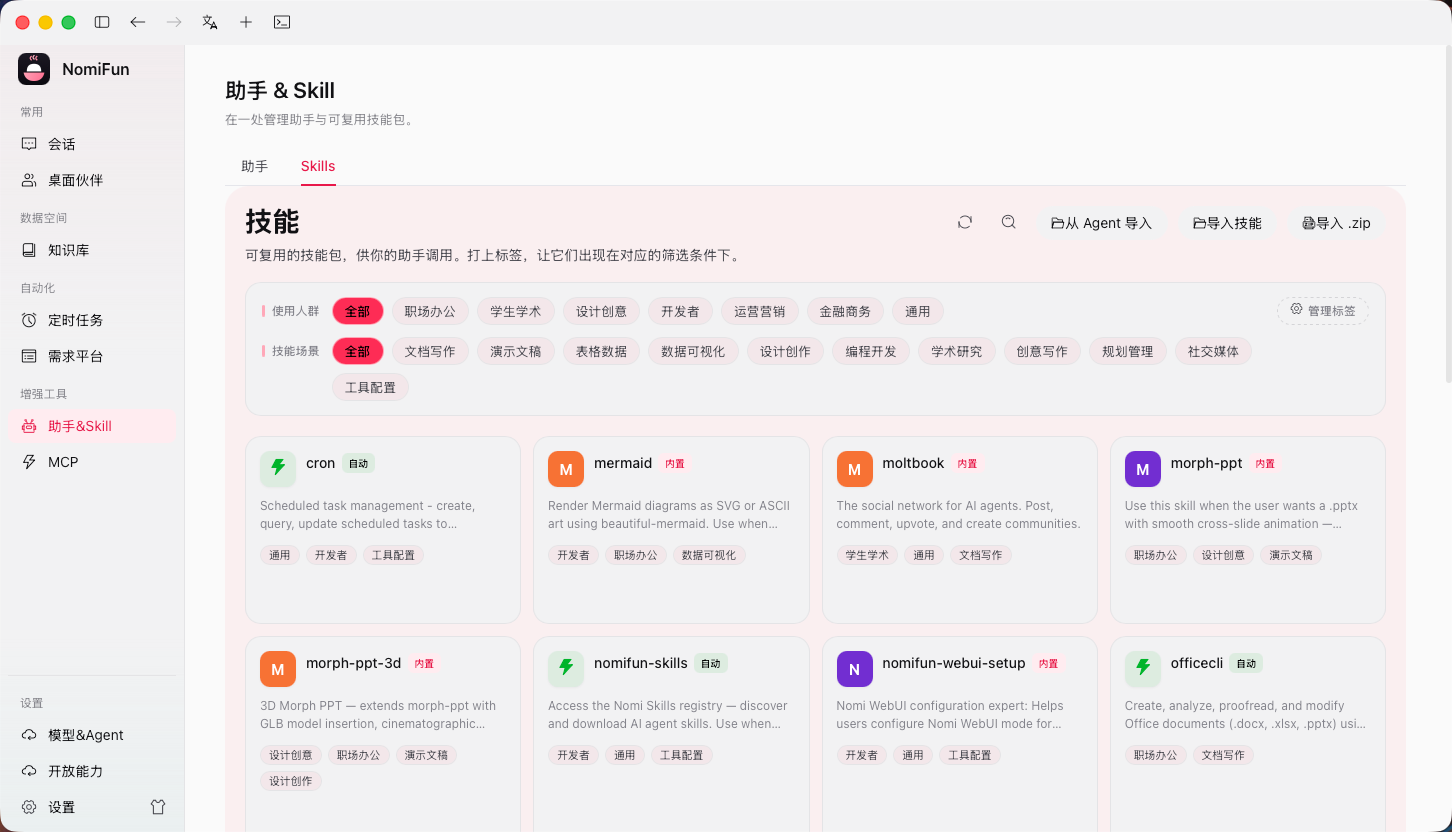
Task: Open 设置 at sidebar bottom
Action: 75,807
